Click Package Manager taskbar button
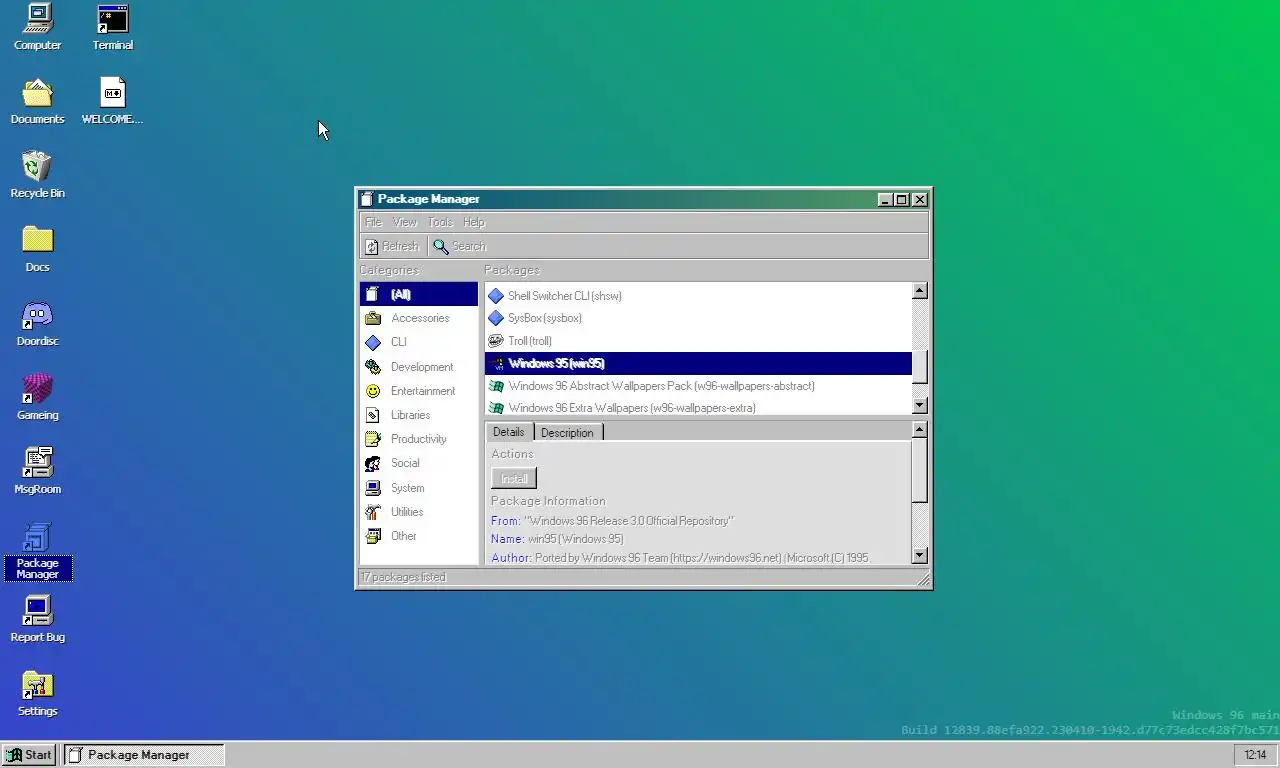1280x768 pixels. tap(144, 755)
